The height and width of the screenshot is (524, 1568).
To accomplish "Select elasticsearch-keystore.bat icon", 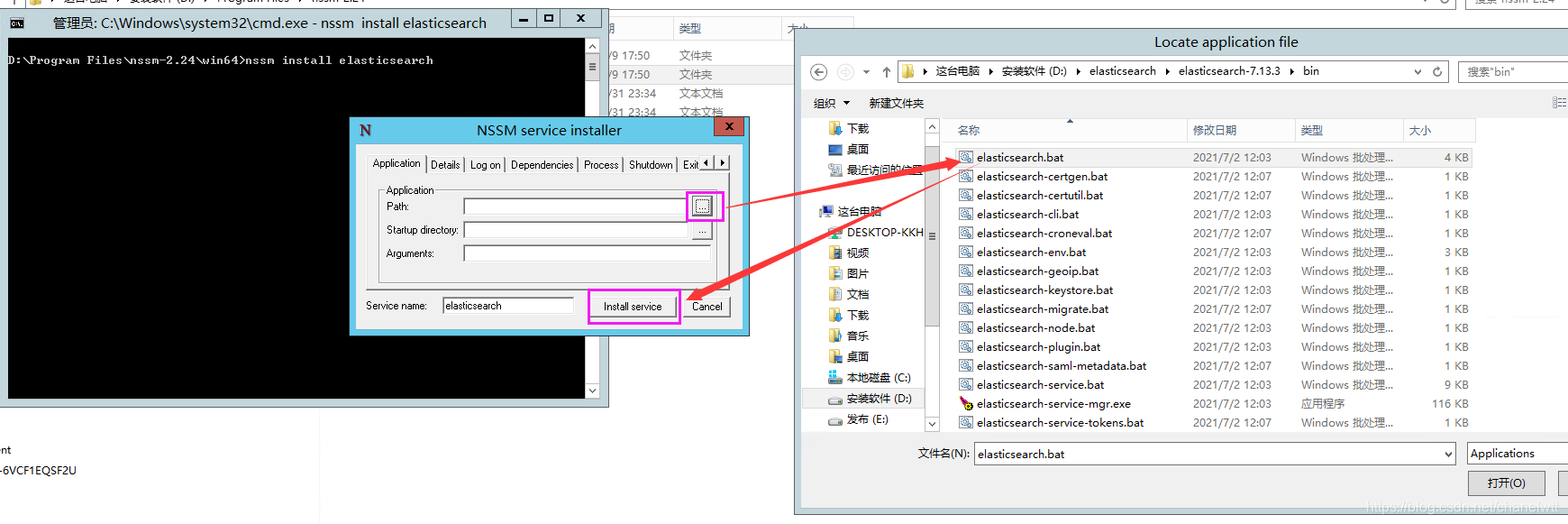I will [965, 290].
